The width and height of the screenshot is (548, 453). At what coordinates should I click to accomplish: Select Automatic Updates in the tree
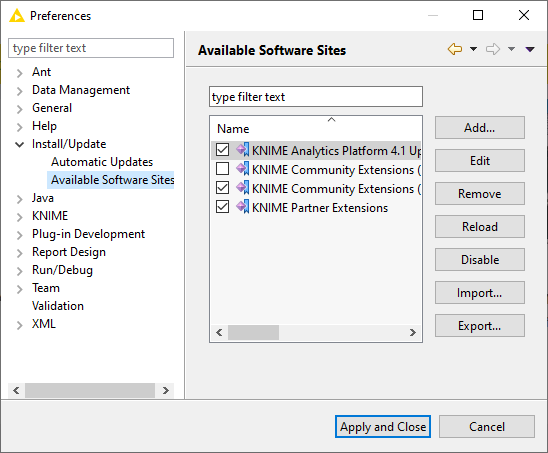click(102, 162)
